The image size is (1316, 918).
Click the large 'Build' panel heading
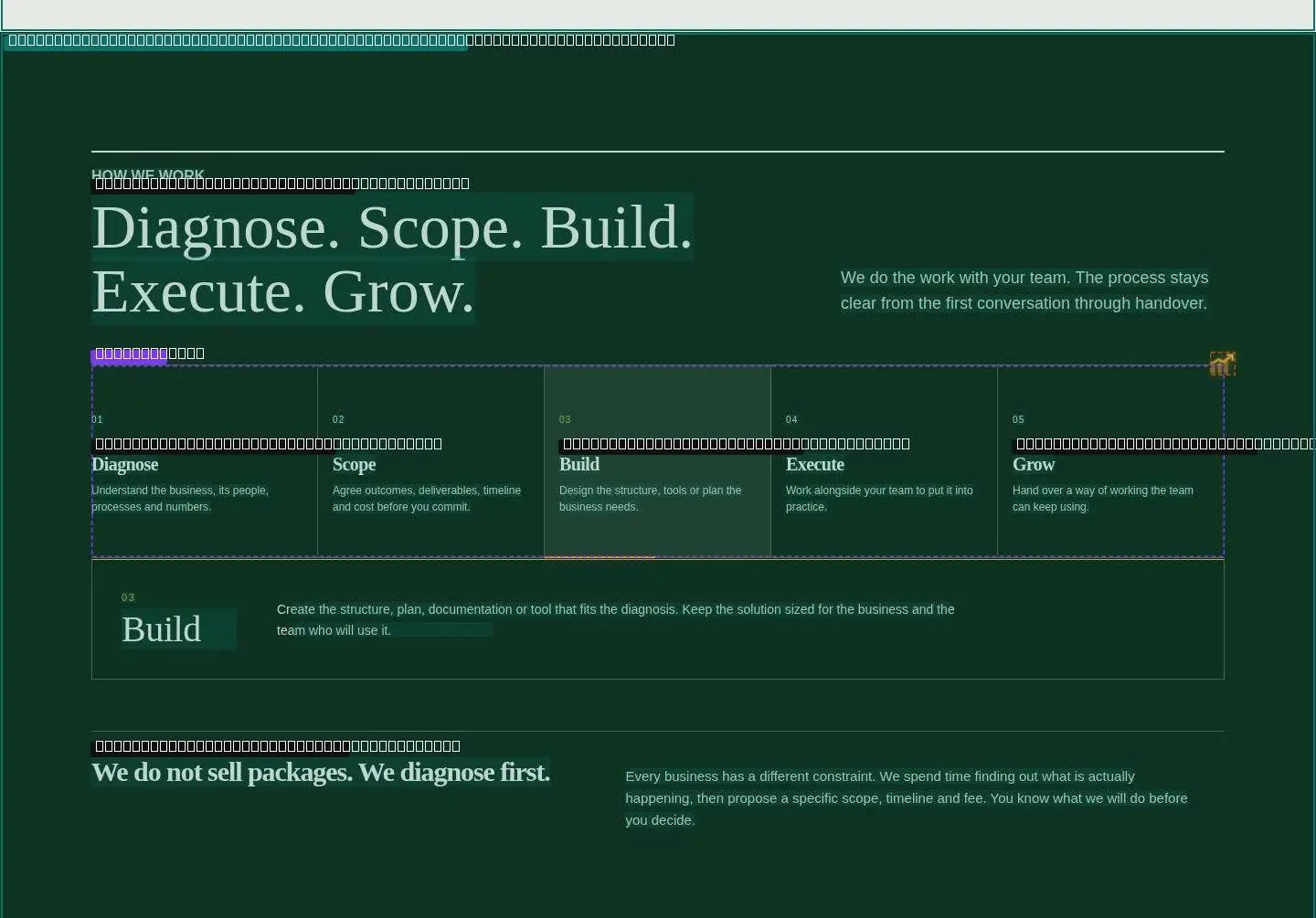(x=162, y=629)
